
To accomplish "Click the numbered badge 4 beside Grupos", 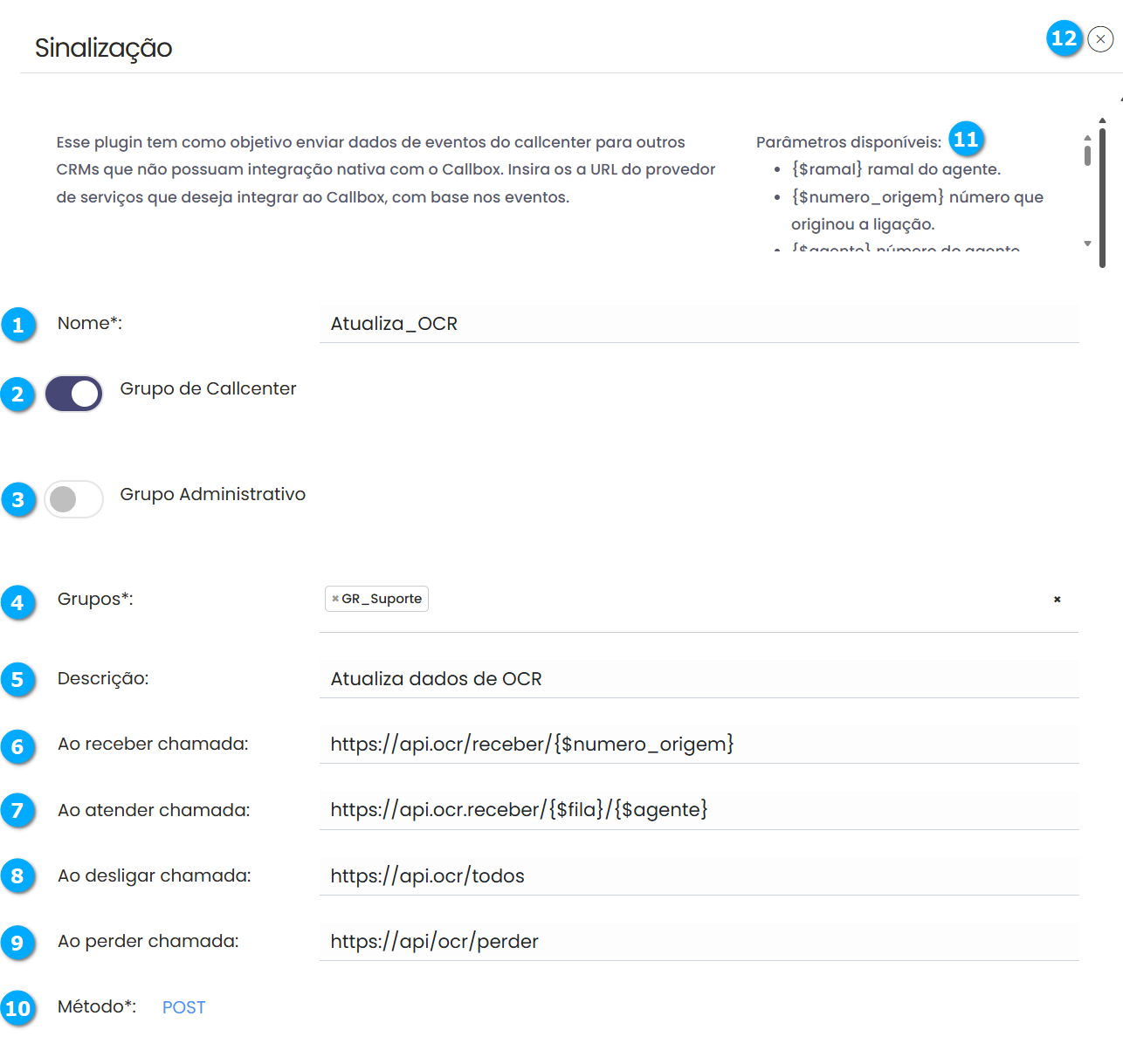I will pos(18,602).
